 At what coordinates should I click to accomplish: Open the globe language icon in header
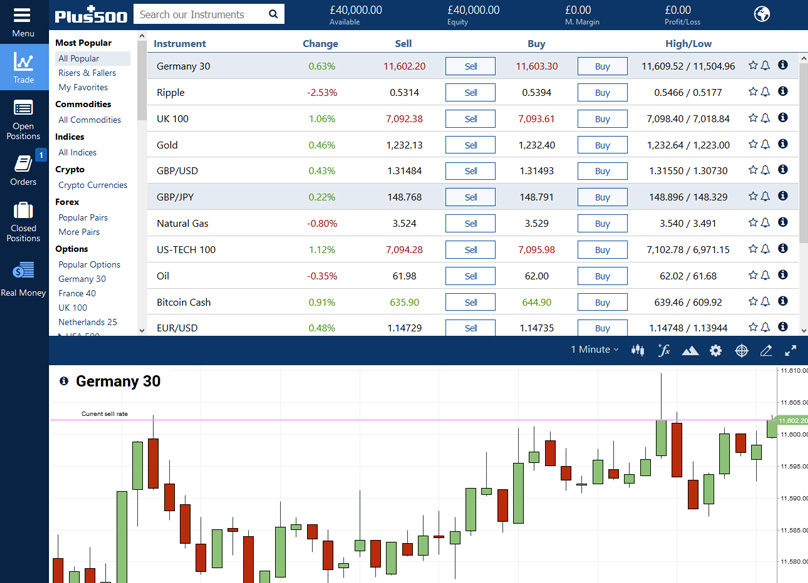click(x=762, y=14)
